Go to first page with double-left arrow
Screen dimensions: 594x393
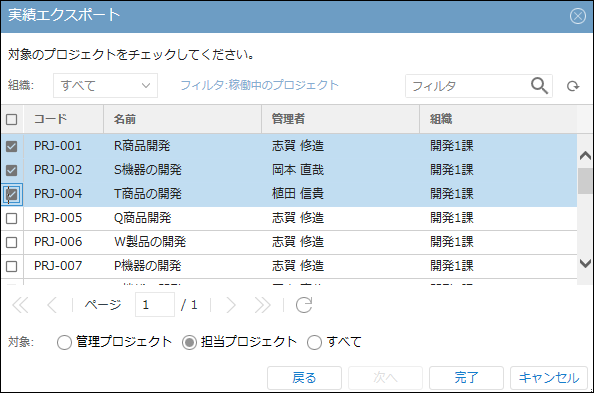tap(20, 305)
